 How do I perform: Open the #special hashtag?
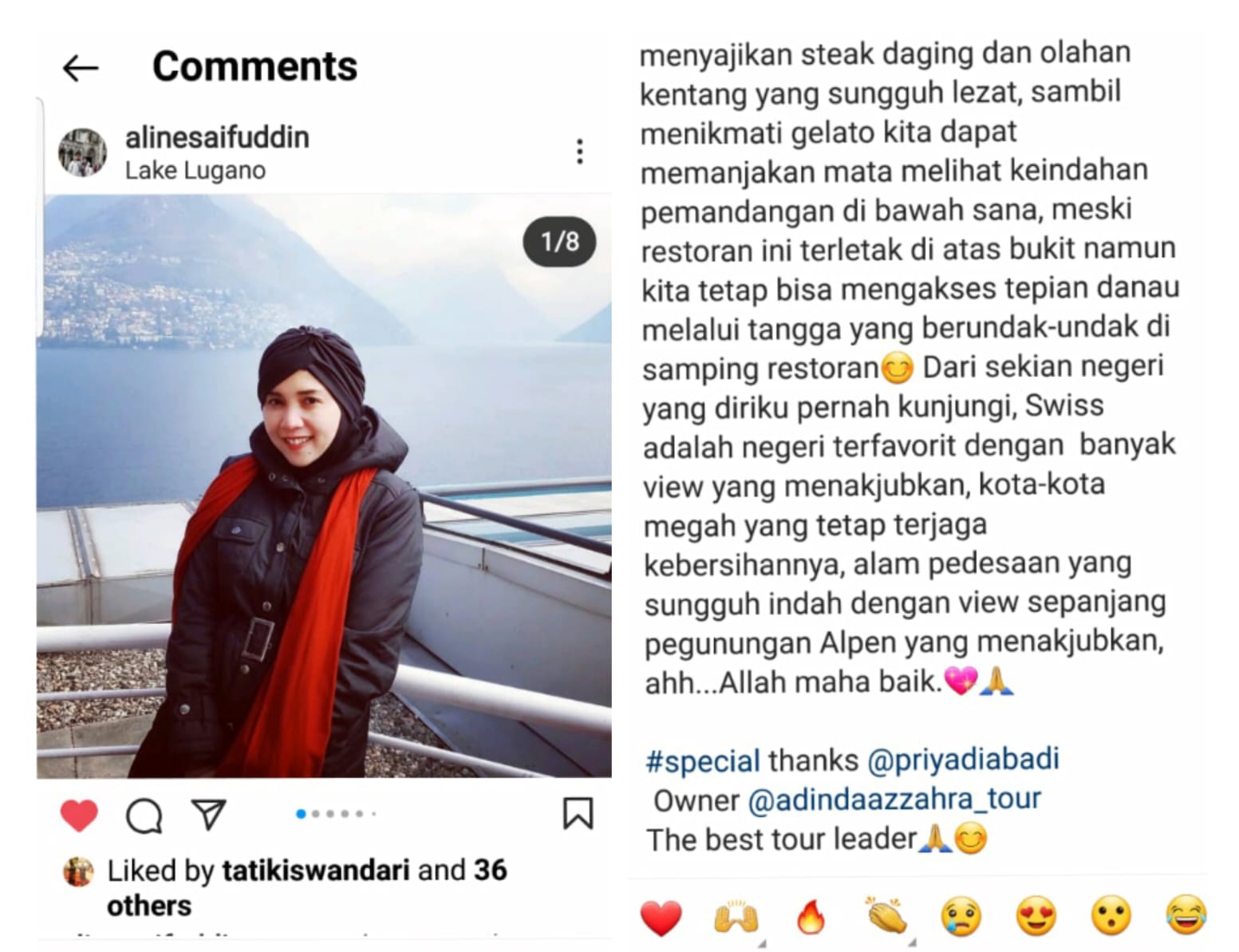point(702,760)
